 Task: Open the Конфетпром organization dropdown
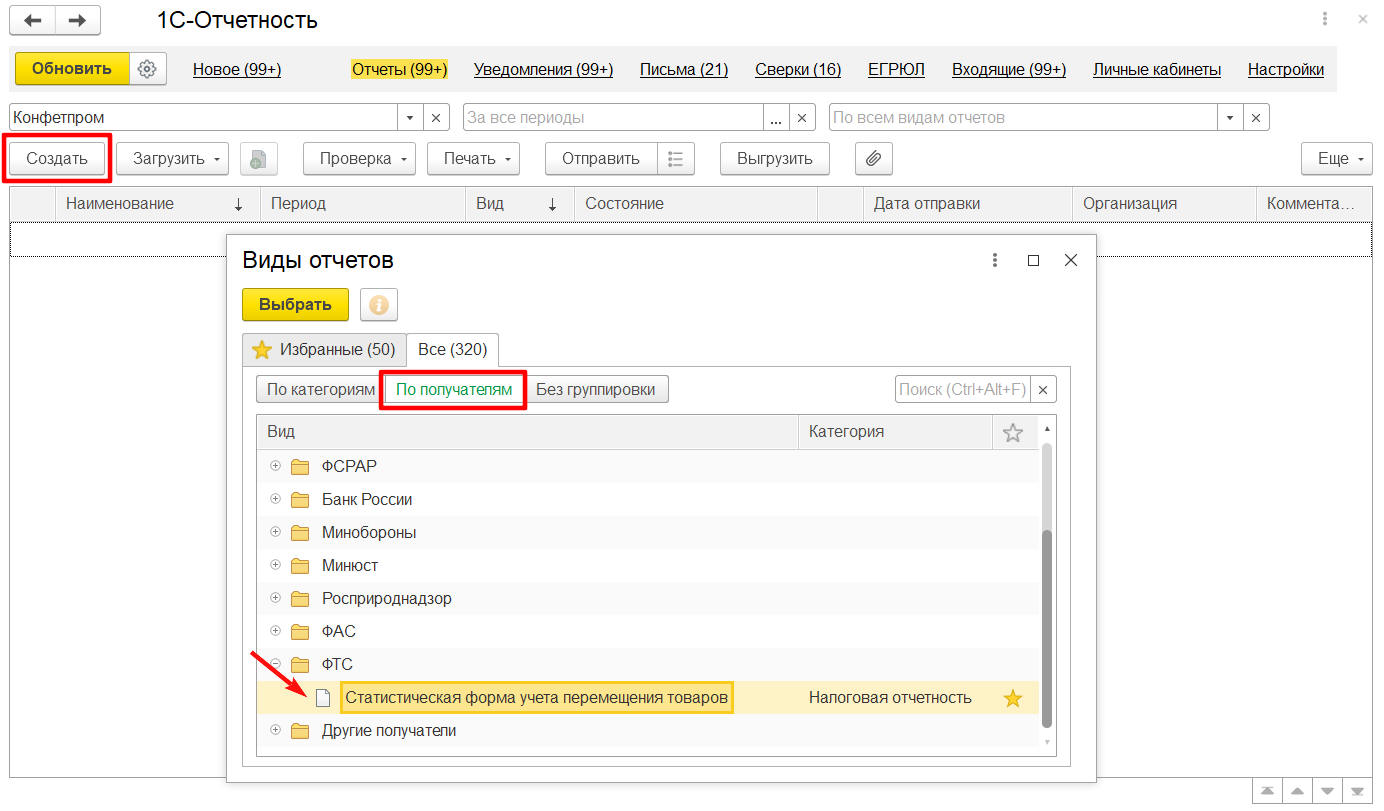410,117
